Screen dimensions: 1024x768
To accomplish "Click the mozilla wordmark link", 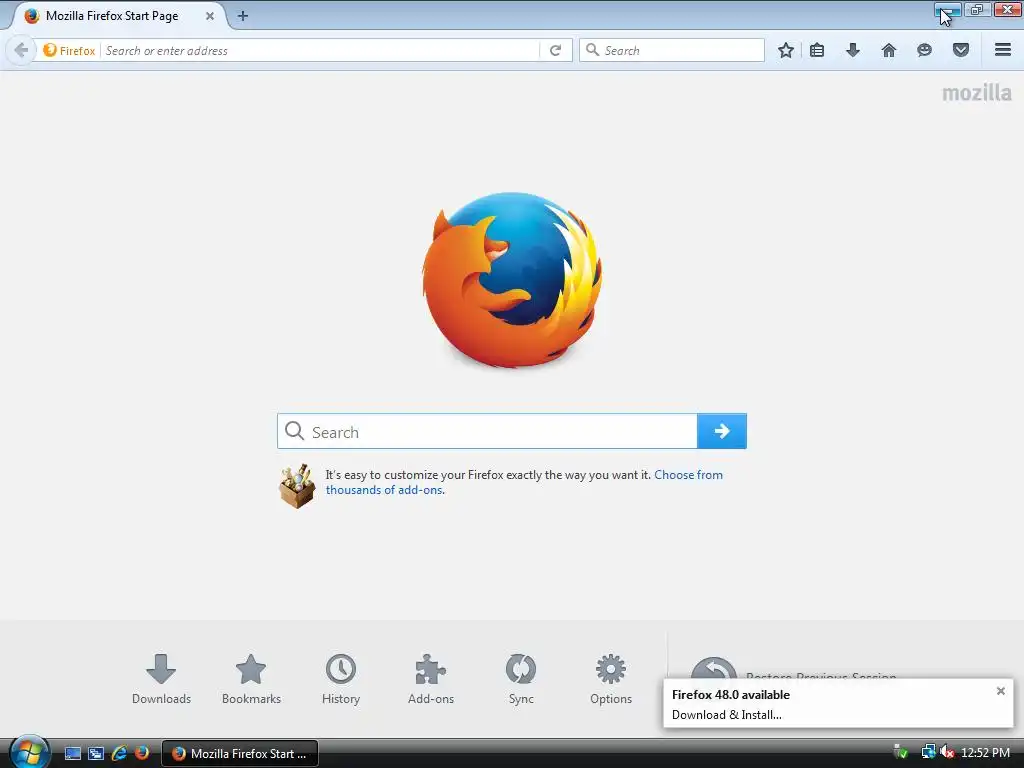I will tap(976, 93).
